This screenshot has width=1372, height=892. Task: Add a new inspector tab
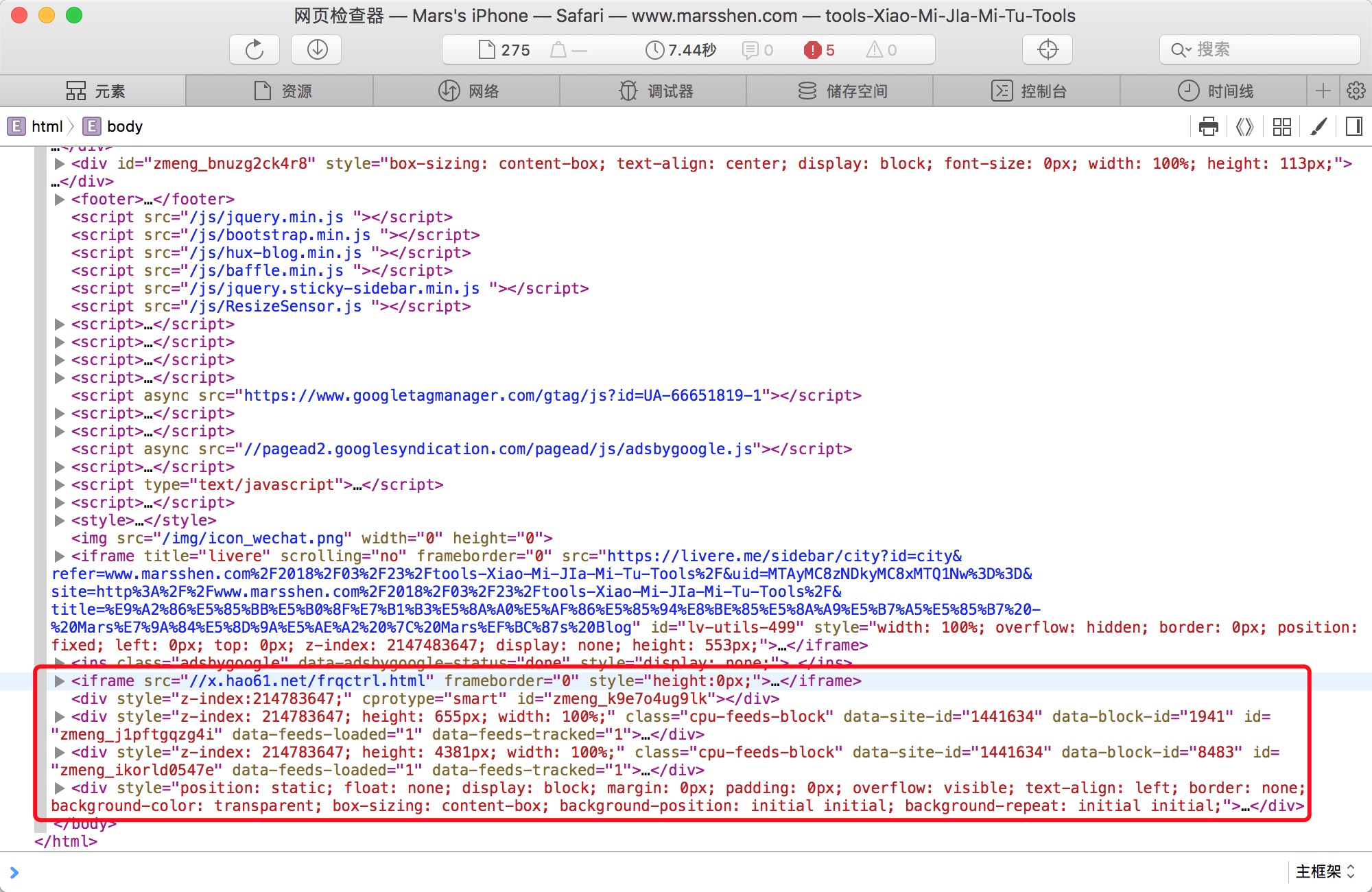coord(1323,91)
